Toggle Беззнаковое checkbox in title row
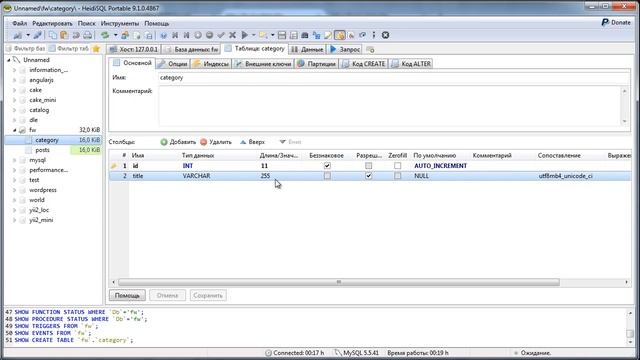The image size is (640, 360). pyautogui.click(x=327, y=176)
